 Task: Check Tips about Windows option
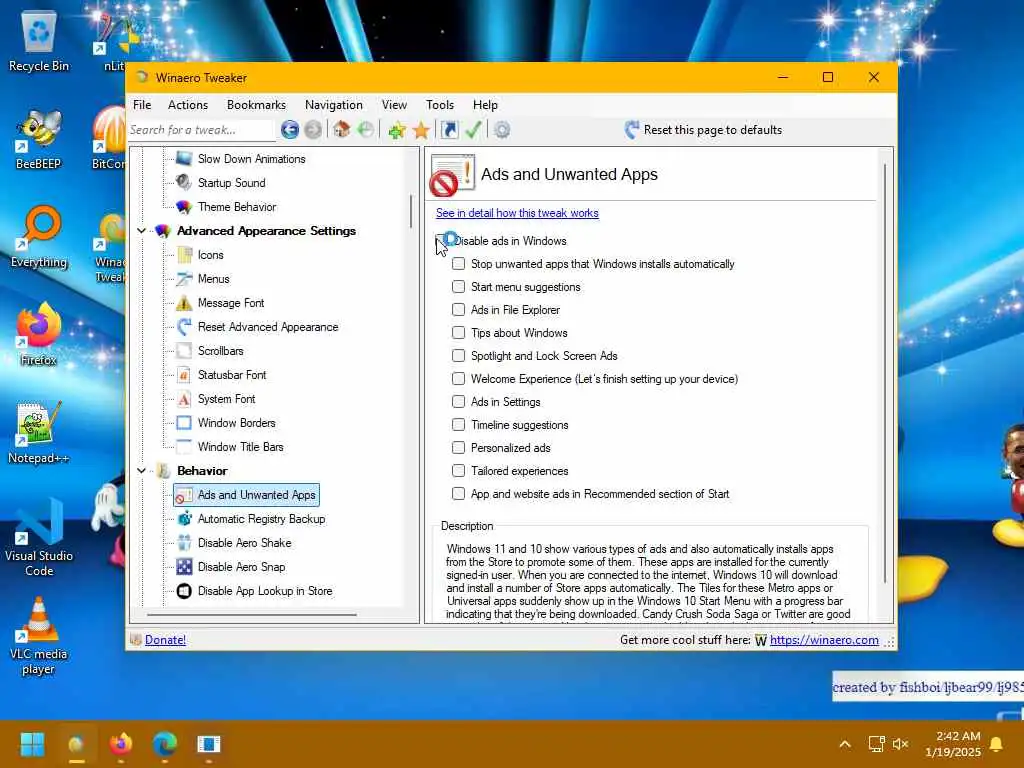[458, 333]
